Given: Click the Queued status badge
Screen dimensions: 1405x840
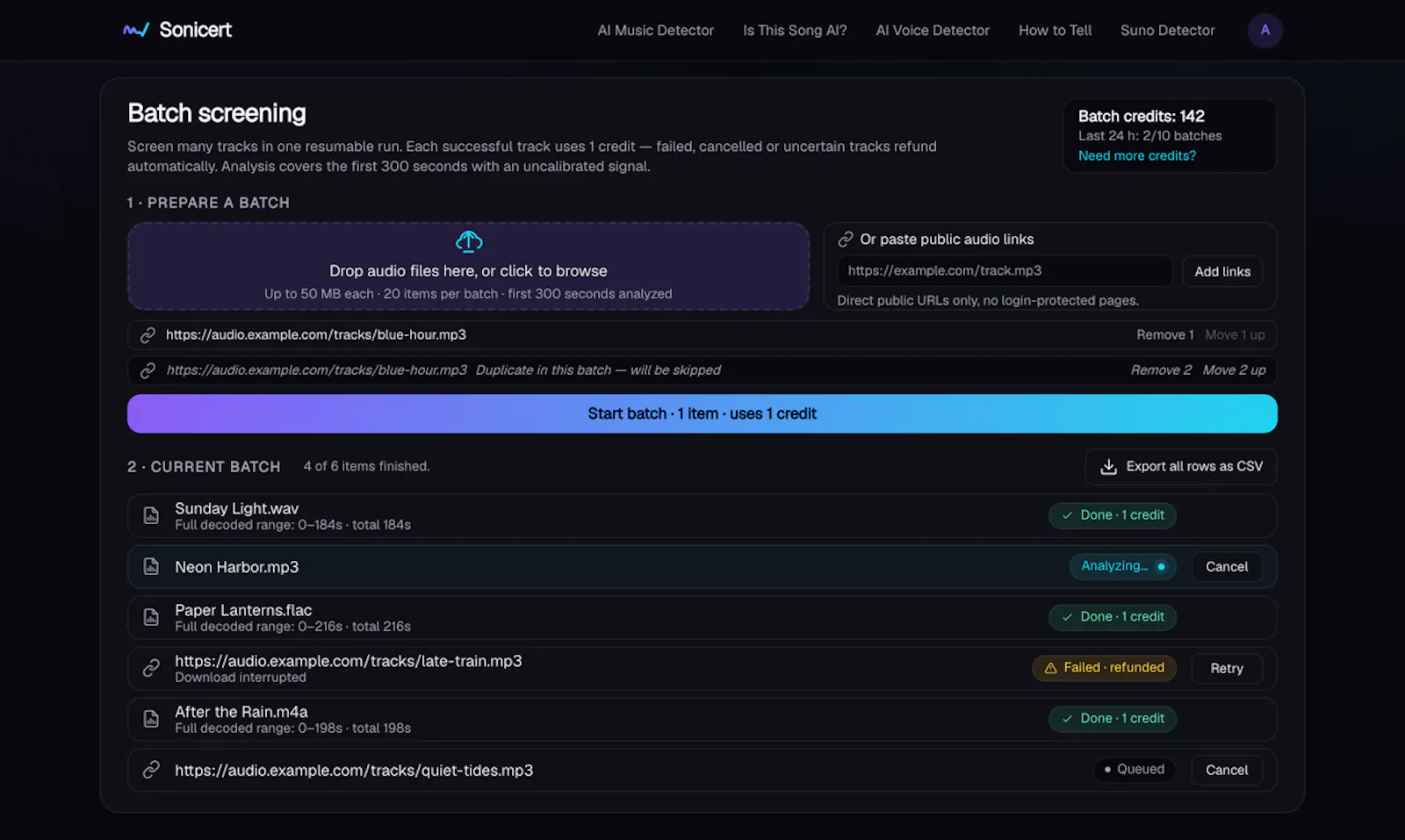Looking at the screenshot, I should [x=1135, y=770].
